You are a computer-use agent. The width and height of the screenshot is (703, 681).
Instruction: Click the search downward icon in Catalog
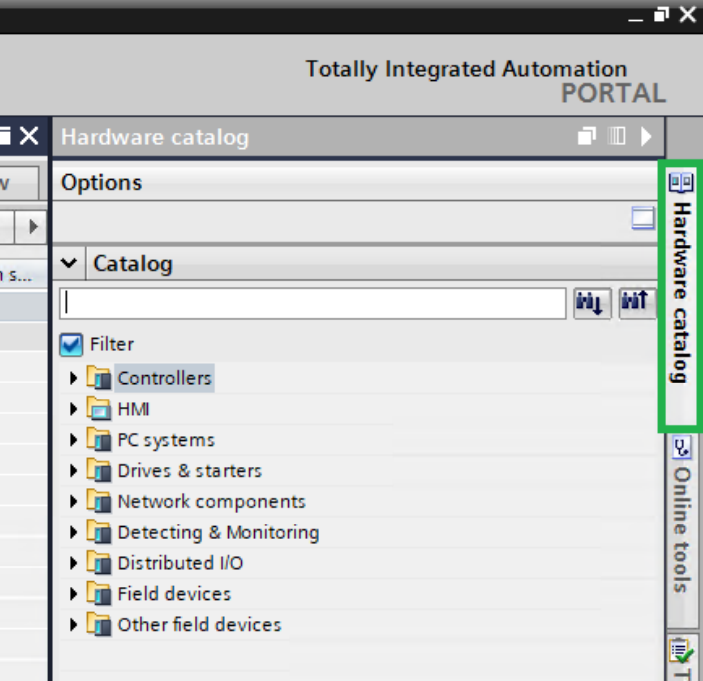point(592,303)
